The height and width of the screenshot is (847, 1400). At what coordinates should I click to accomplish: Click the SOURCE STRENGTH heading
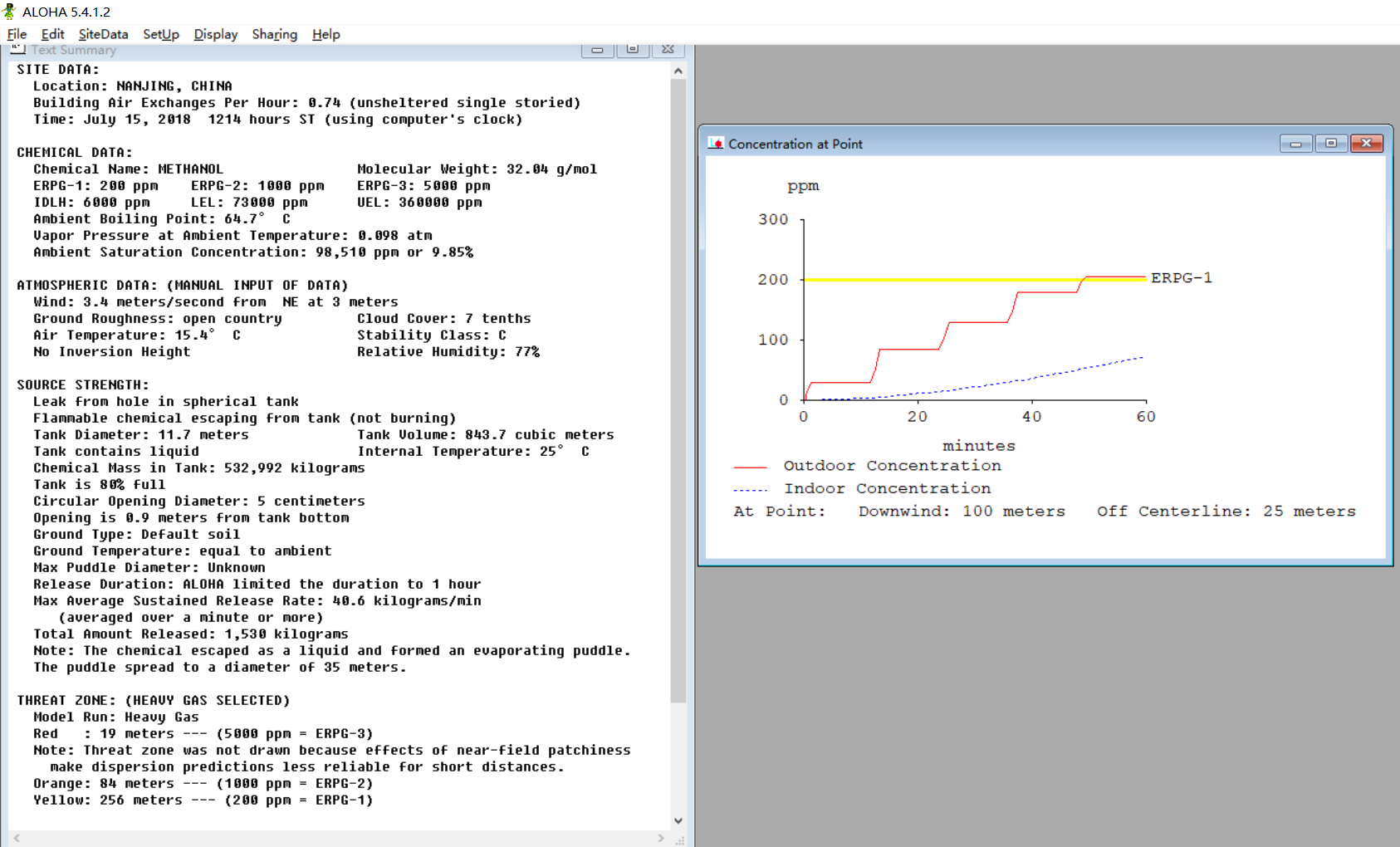(83, 385)
